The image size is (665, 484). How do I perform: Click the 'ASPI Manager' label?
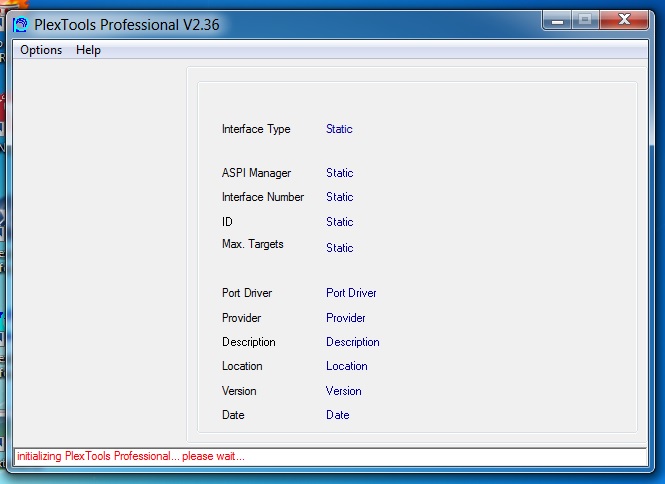pos(256,173)
